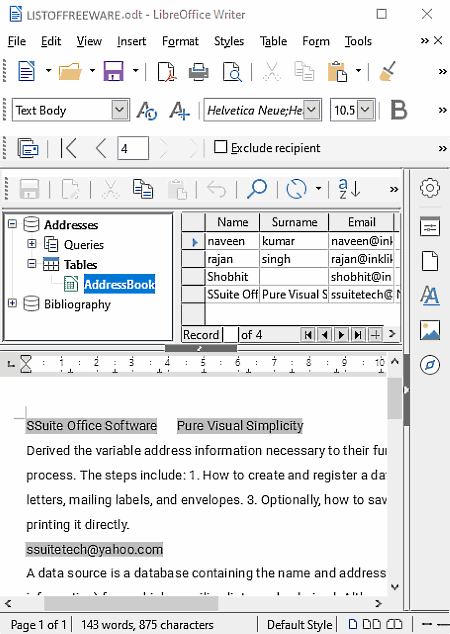Open the Insert menu

[x=131, y=41]
